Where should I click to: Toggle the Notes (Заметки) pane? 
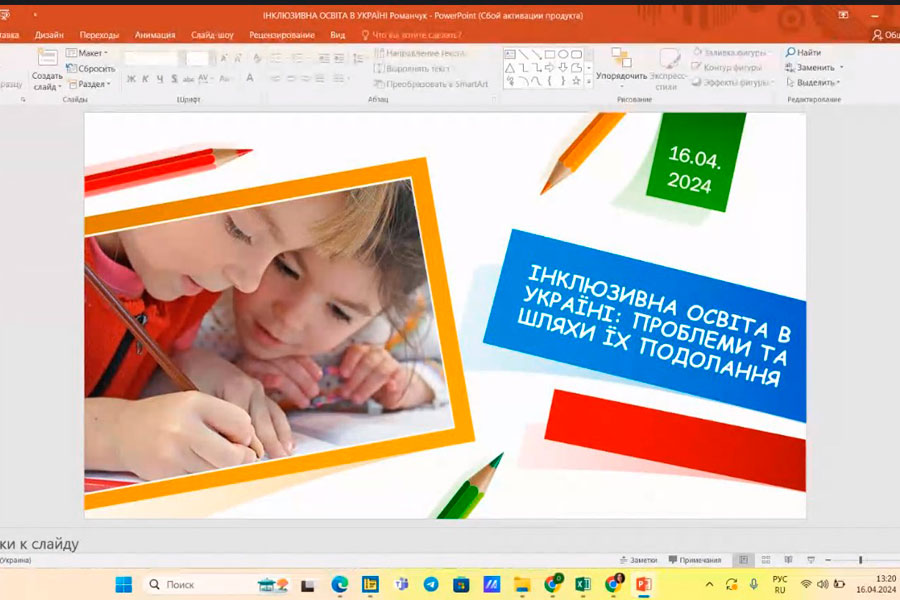(638, 560)
